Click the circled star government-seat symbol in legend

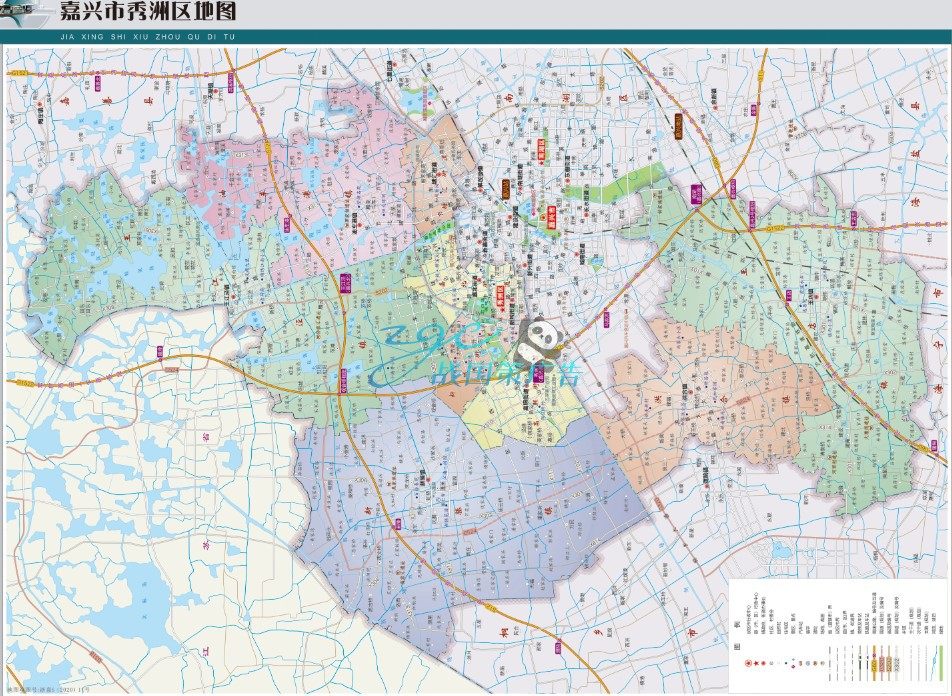coord(748,663)
